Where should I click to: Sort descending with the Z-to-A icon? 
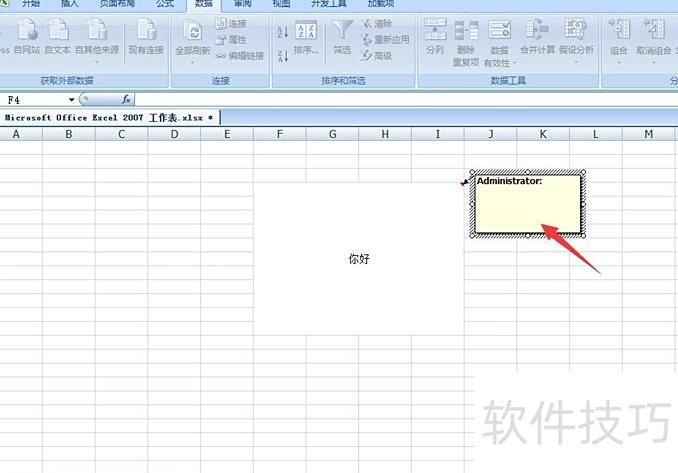(282, 56)
